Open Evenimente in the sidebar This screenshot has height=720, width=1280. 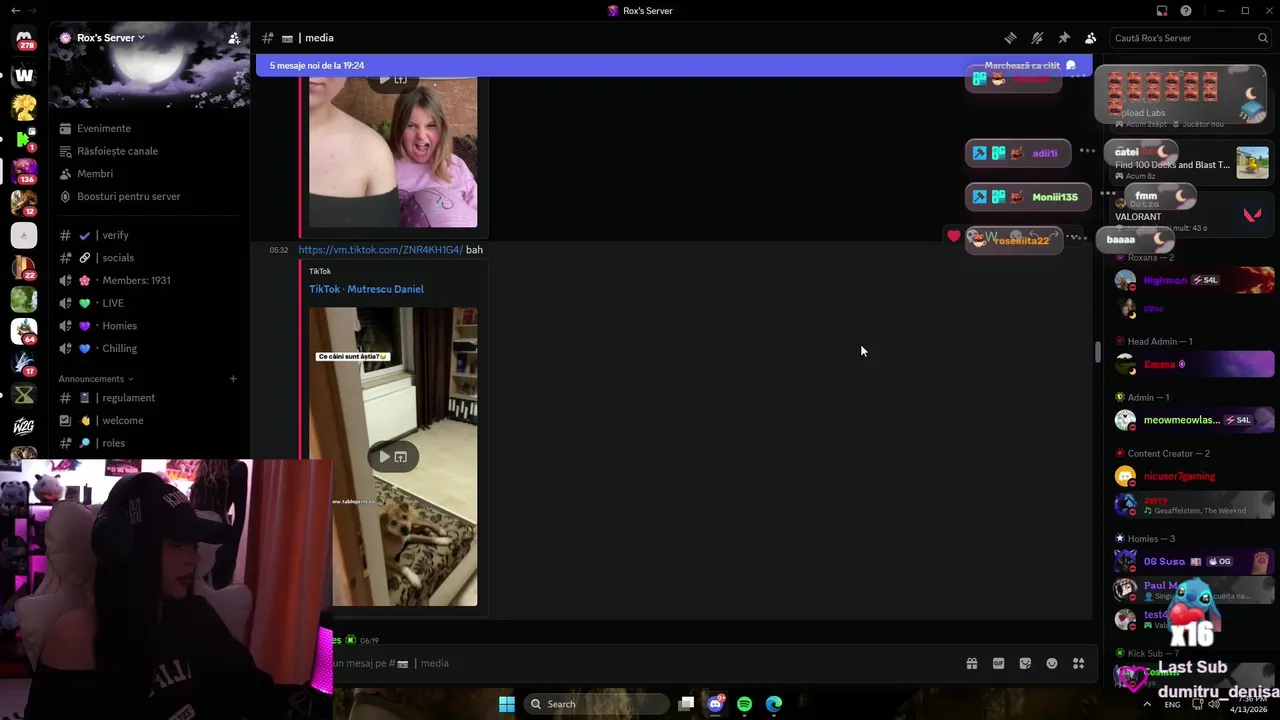click(103, 128)
